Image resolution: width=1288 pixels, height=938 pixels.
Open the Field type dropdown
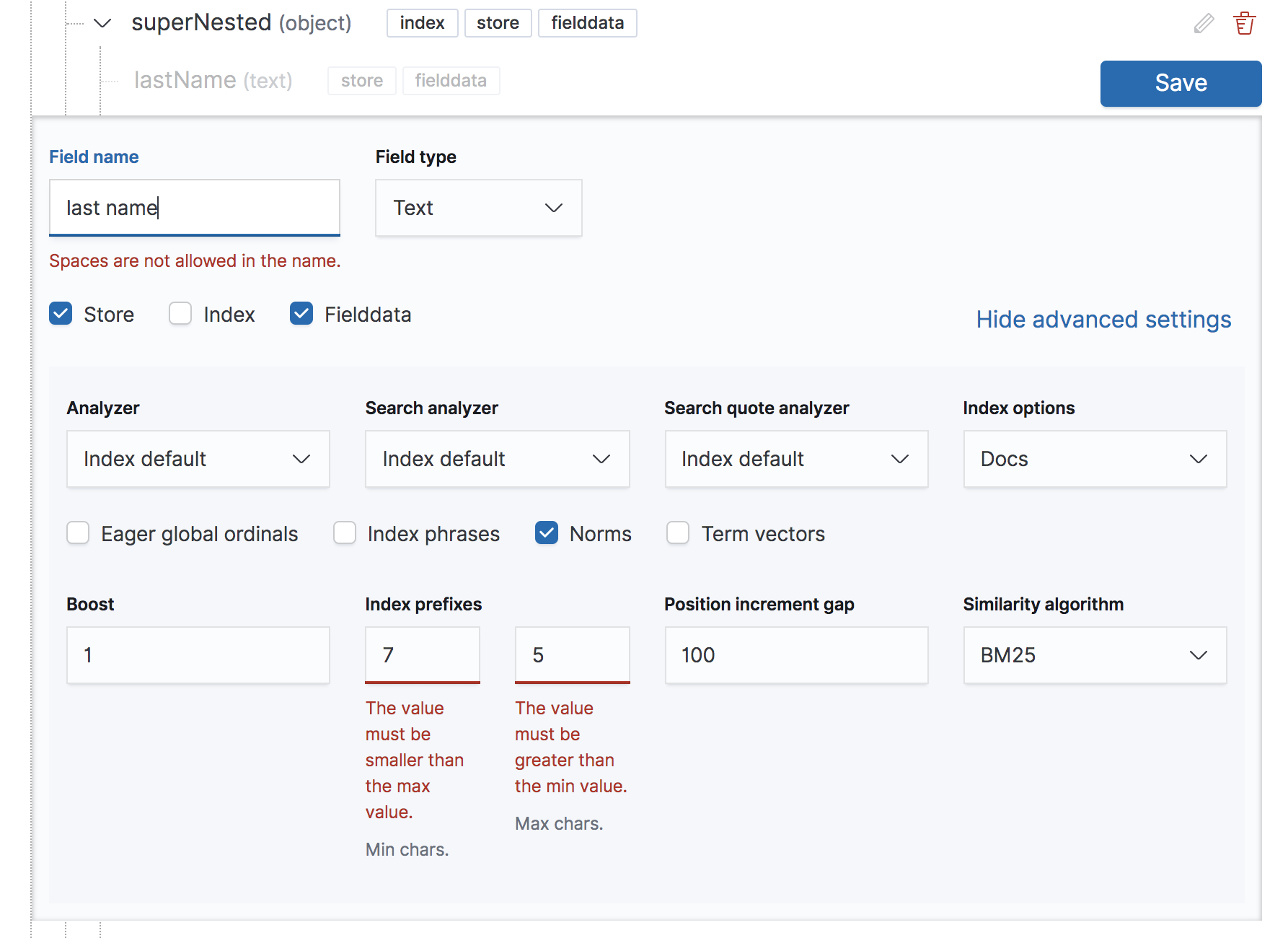point(478,208)
